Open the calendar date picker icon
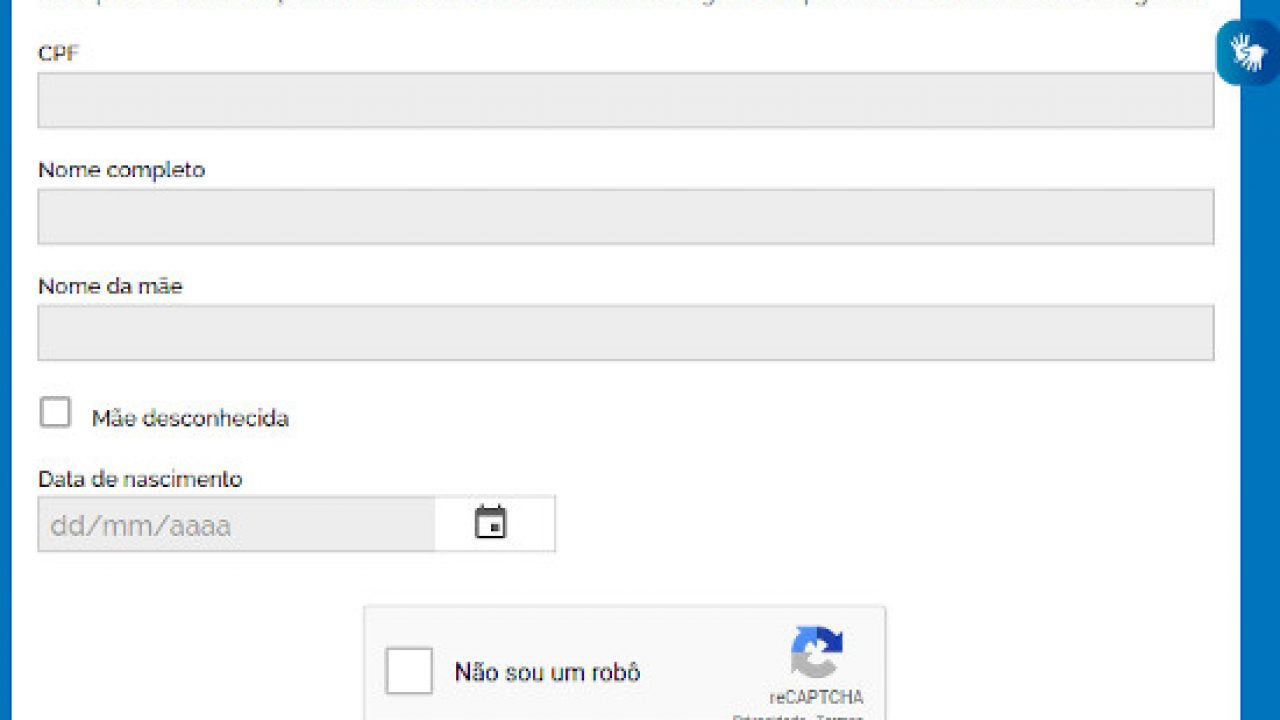This screenshot has height=720, width=1280. click(x=490, y=522)
